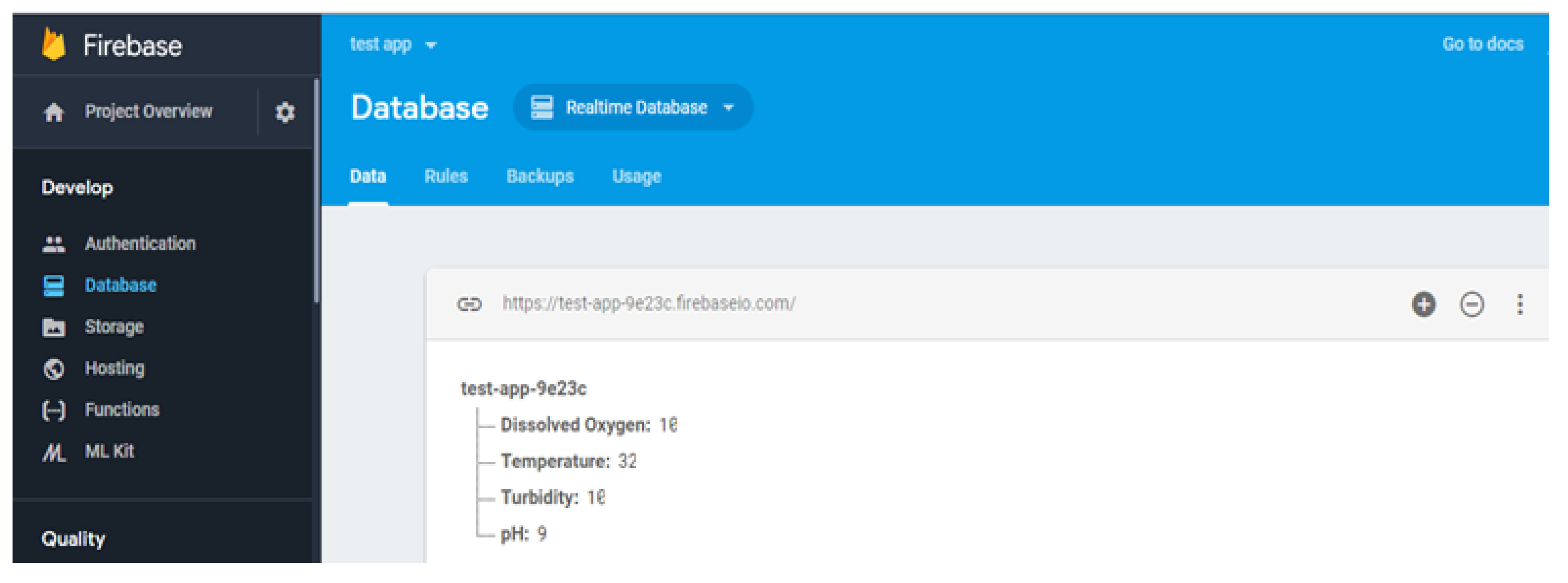
Task: Click the database URL https://test-app-9e23c.firebaseio.com/
Action: point(649,303)
